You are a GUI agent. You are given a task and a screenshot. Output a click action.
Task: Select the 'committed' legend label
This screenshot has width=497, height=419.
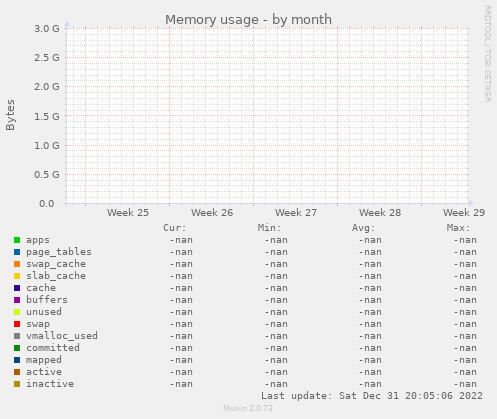click(x=53, y=348)
